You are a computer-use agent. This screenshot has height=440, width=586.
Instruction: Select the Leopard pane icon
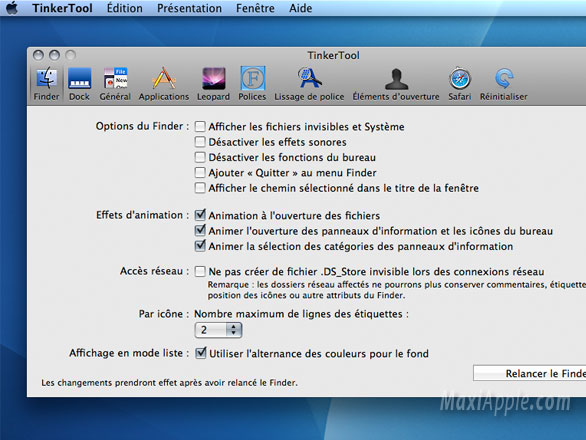[x=213, y=84]
